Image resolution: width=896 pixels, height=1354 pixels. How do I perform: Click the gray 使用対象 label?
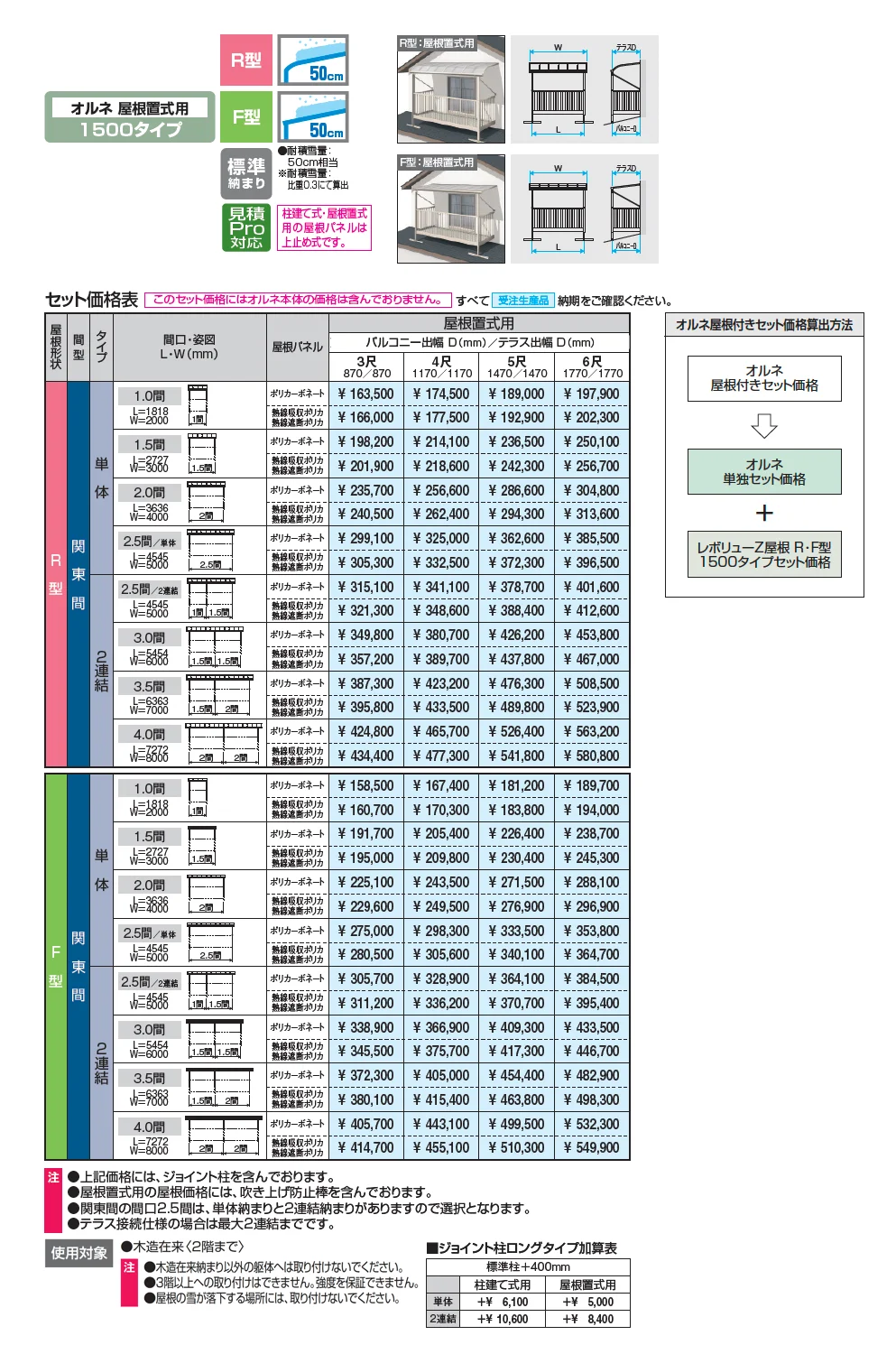(79, 1253)
